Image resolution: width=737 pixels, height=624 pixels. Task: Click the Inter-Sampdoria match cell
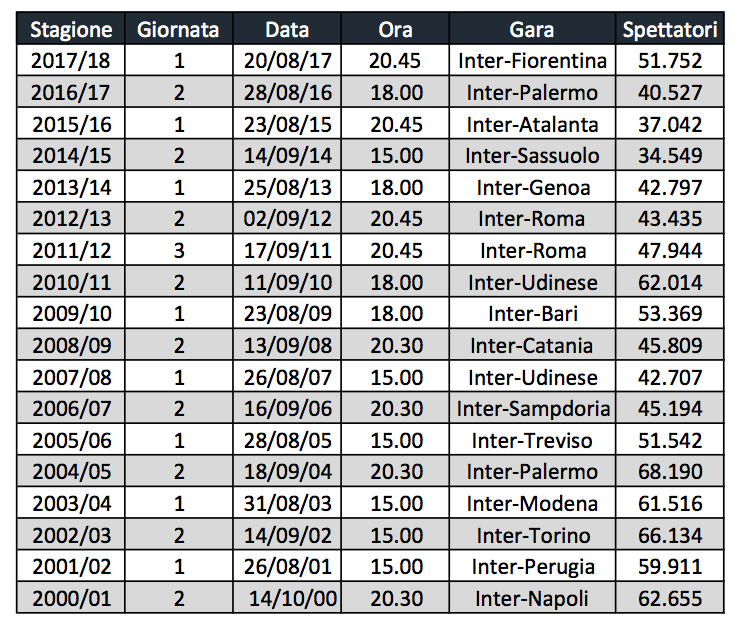click(532, 409)
